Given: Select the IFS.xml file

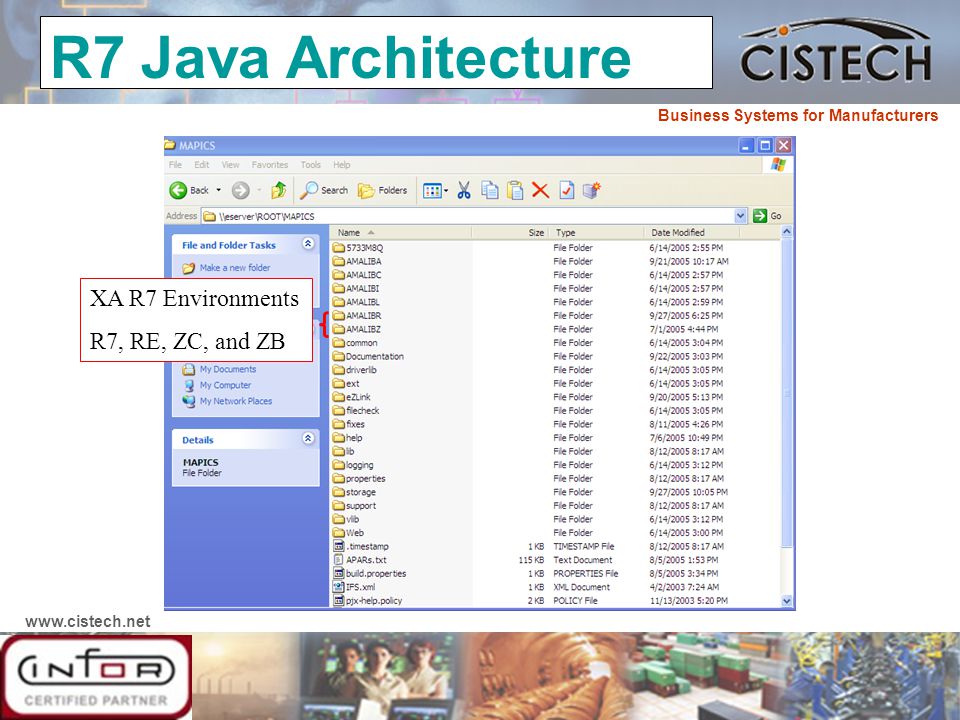Looking at the screenshot, I should pyautogui.click(x=354, y=587).
